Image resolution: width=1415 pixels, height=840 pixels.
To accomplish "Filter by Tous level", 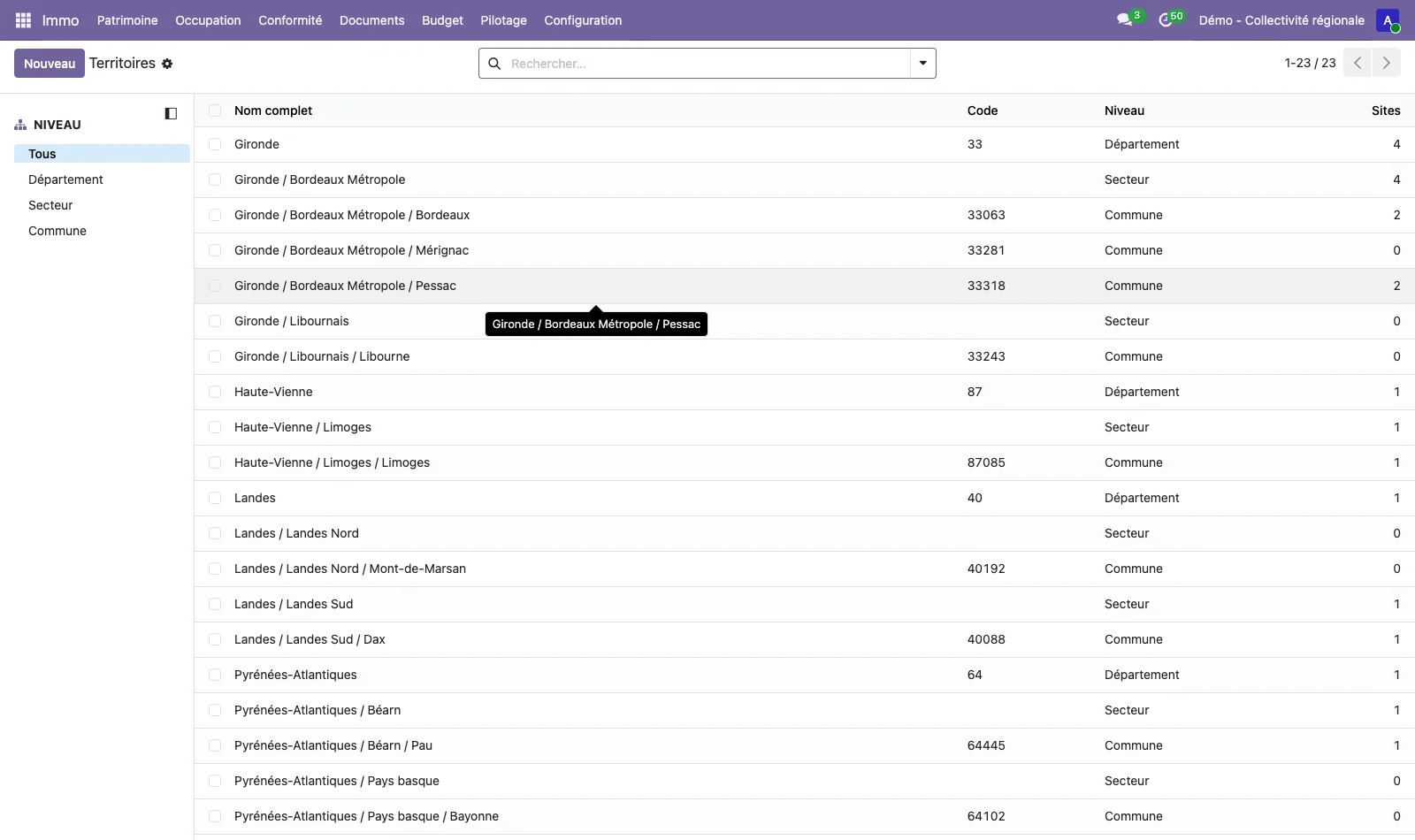I will tap(102, 154).
